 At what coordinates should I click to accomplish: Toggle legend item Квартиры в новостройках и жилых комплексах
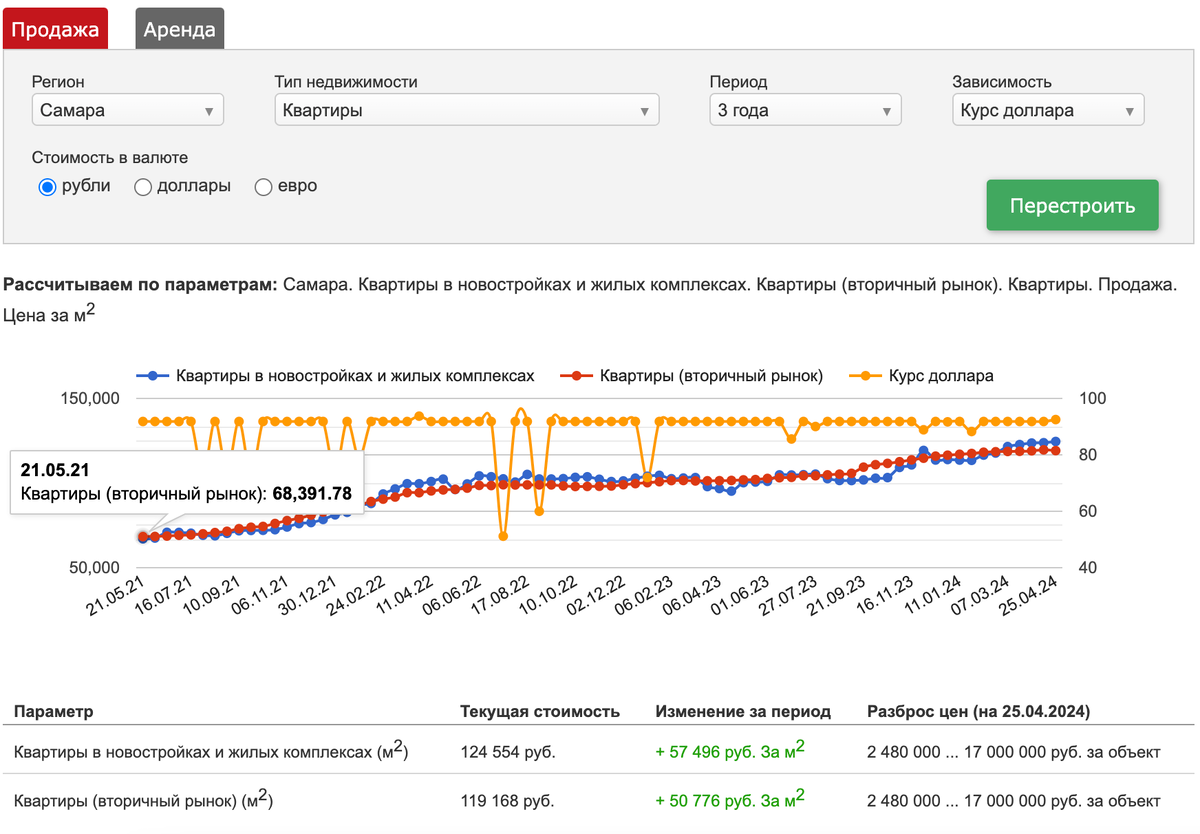tap(335, 376)
